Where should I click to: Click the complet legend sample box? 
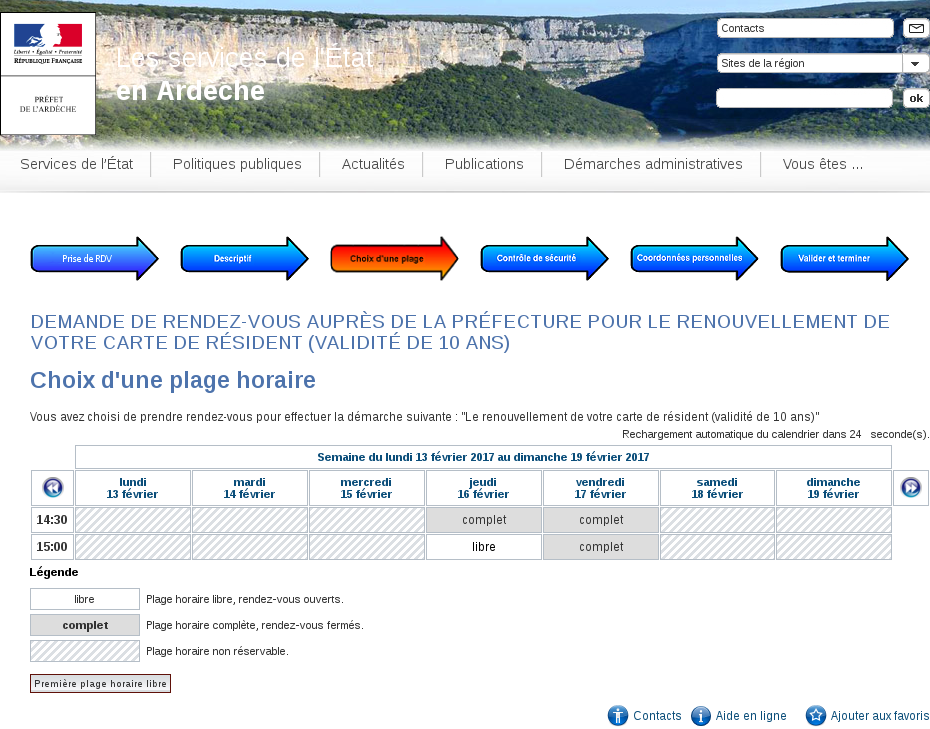(x=85, y=625)
